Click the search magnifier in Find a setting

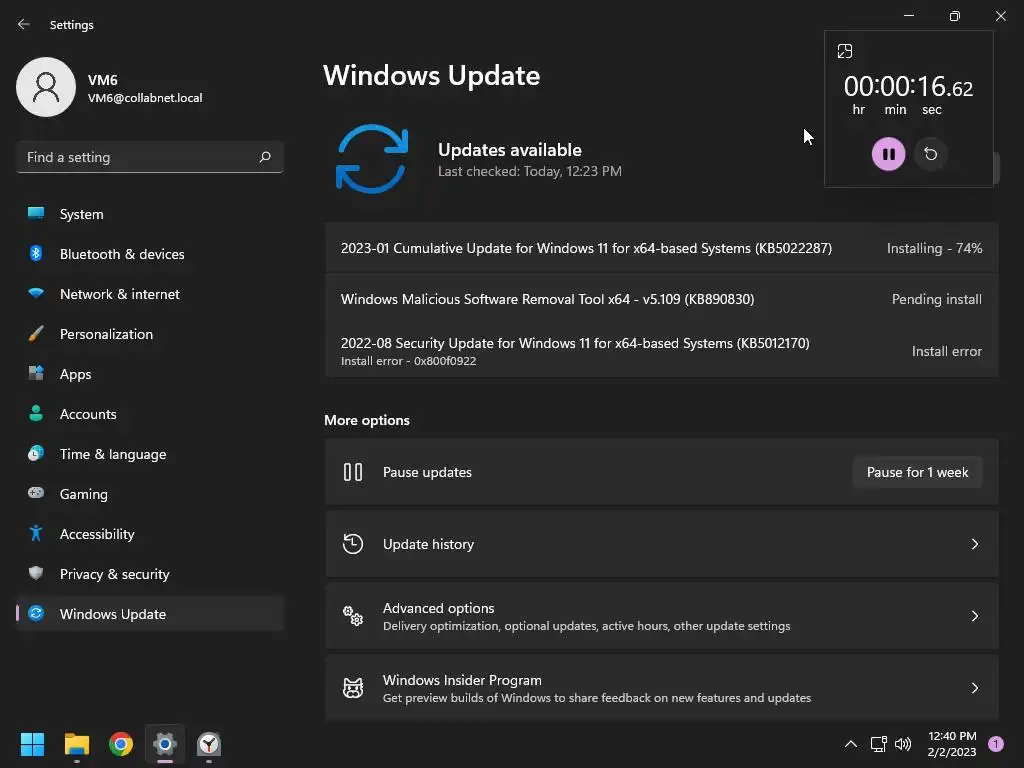pos(264,157)
